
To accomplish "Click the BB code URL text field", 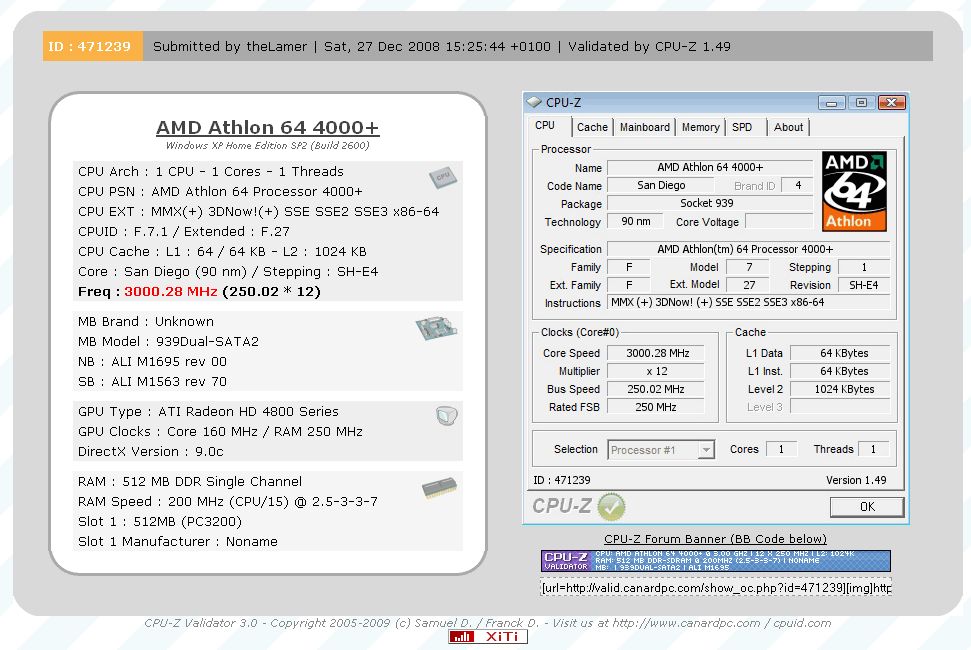I will (716, 587).
